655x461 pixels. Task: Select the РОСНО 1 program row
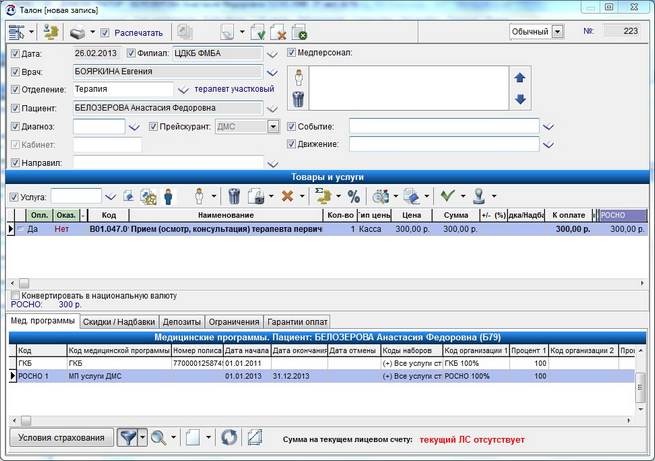[322, 376]
